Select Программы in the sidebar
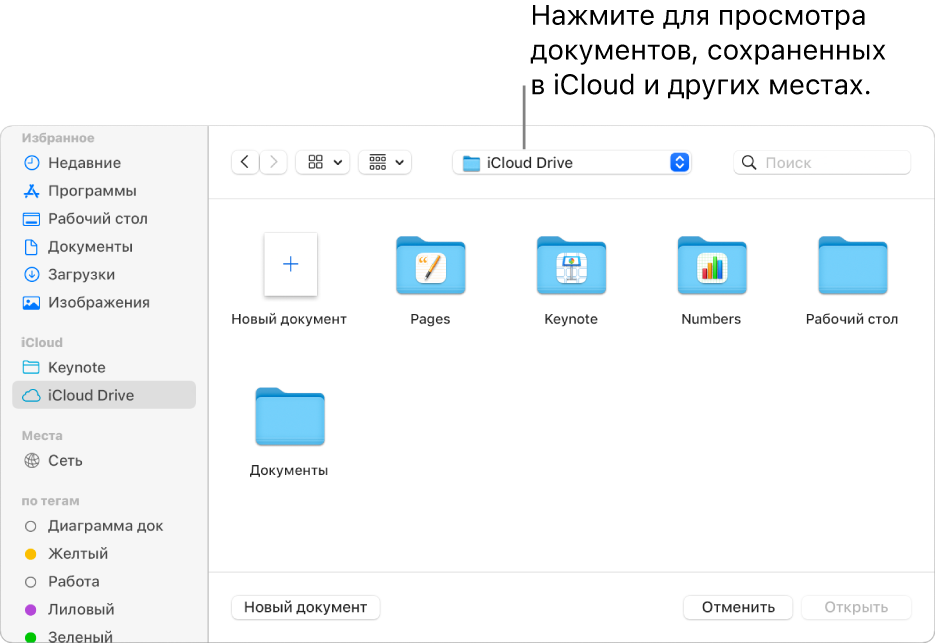 [x=92, y=191]
